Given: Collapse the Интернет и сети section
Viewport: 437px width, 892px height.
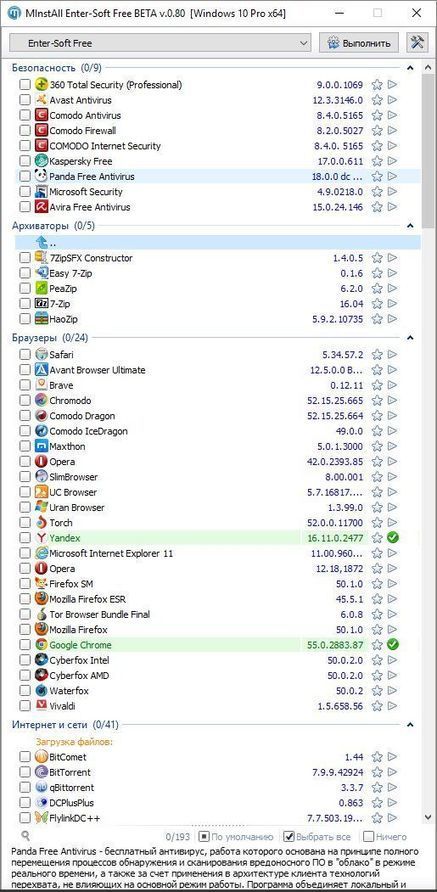Looking at the screenshot, I should 410,725.
